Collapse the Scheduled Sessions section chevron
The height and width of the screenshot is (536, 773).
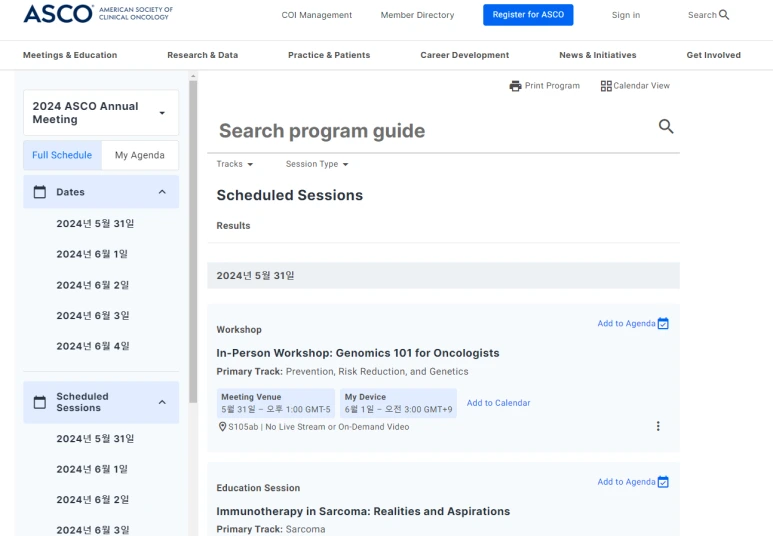(x=162, y=402)
